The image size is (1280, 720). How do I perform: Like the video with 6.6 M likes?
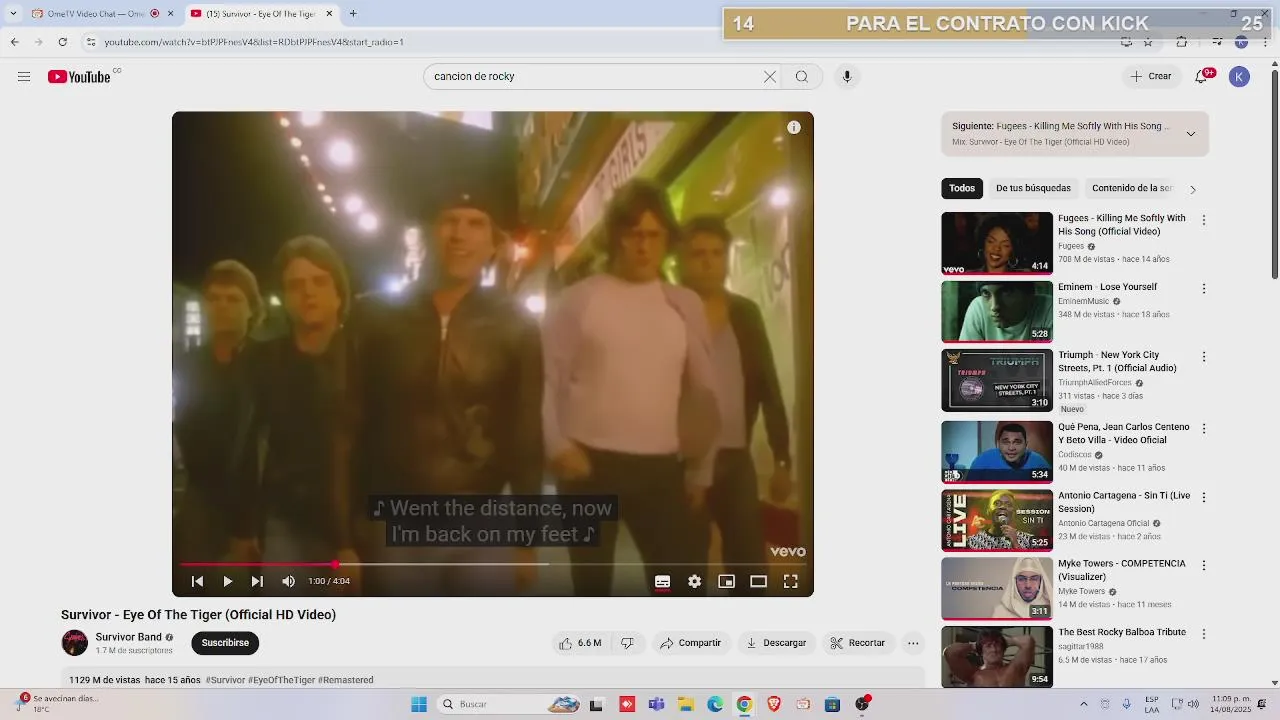point(580,643)
